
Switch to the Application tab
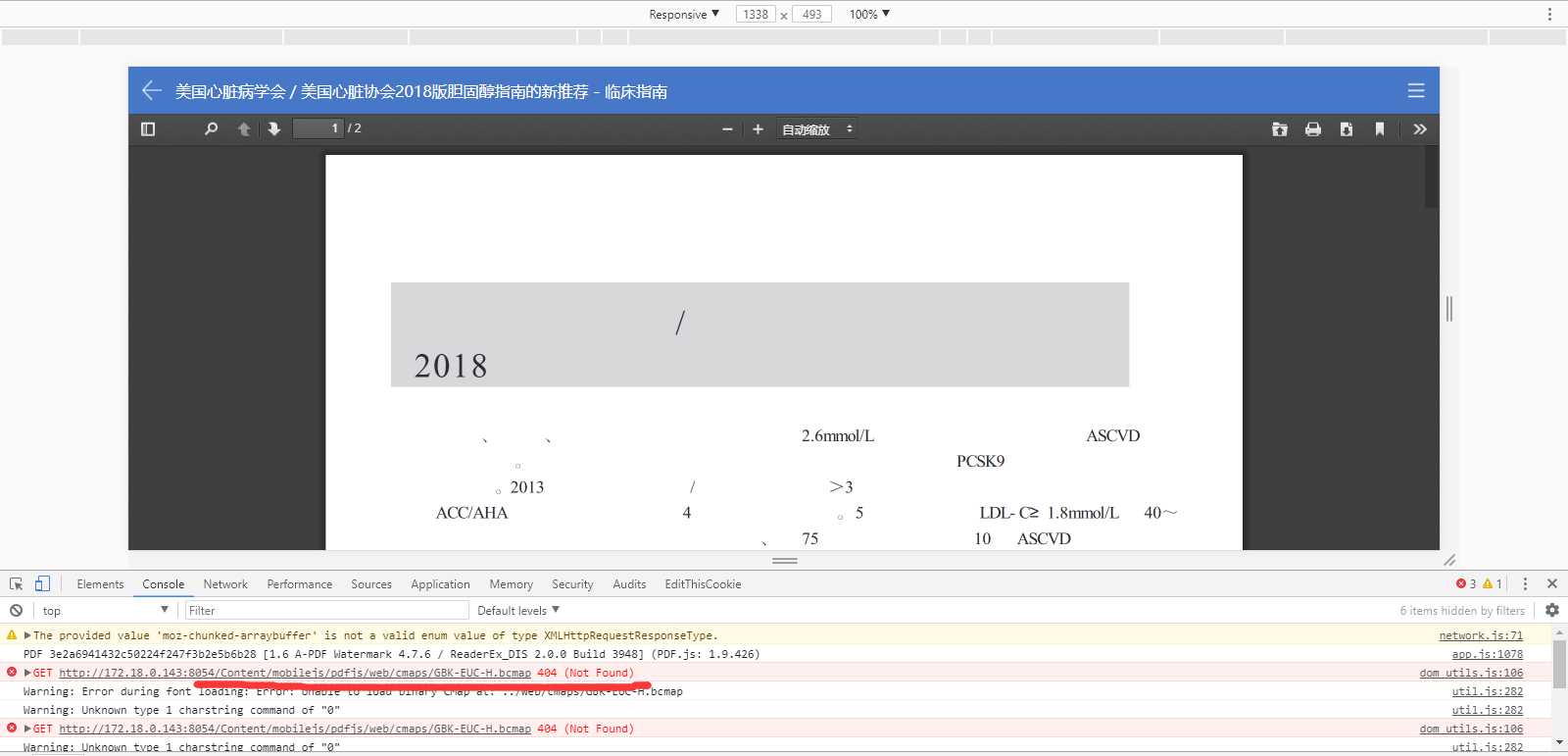click(440, 584)
